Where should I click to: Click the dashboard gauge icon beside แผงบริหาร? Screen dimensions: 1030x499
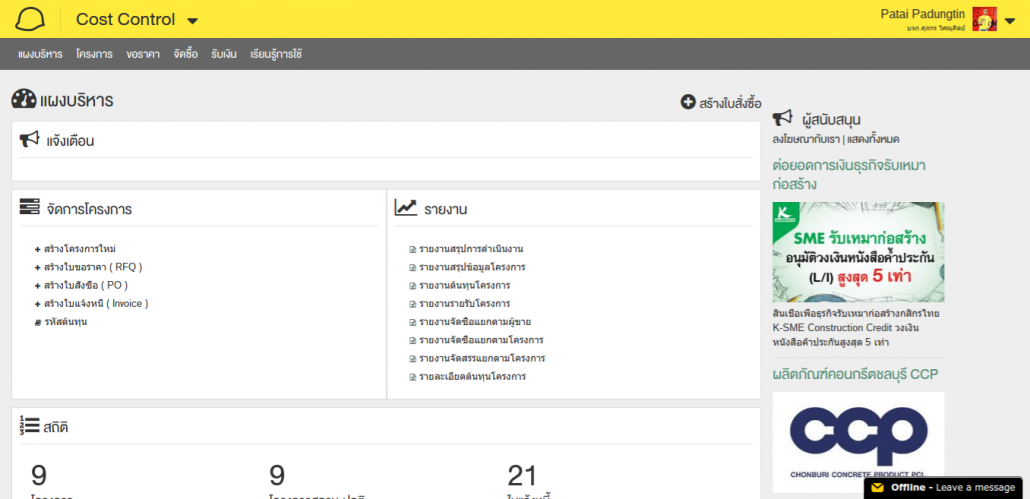(x=23, y=100)
